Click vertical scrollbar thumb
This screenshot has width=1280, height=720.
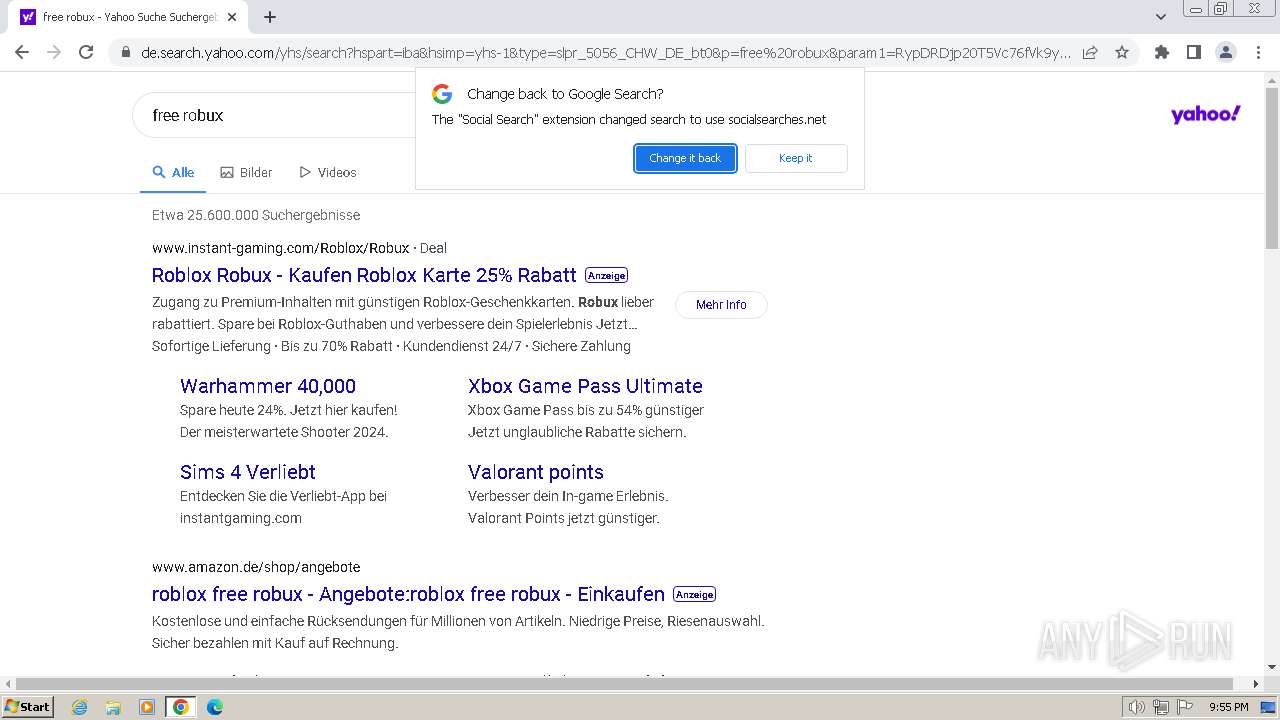point(1272,167)
